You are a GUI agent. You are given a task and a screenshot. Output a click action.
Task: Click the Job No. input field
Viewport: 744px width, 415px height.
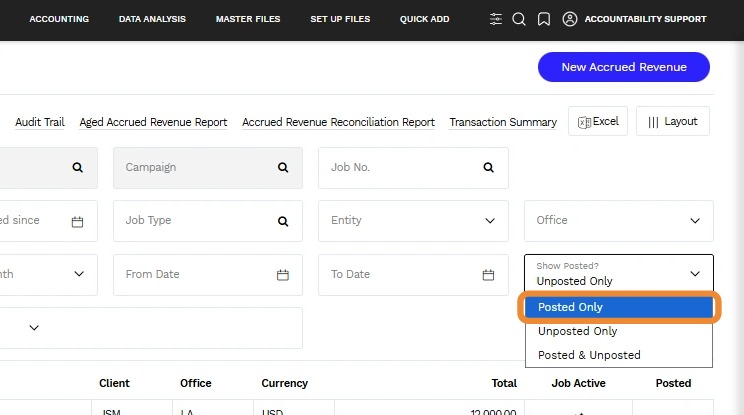click(x=400, y=168)
